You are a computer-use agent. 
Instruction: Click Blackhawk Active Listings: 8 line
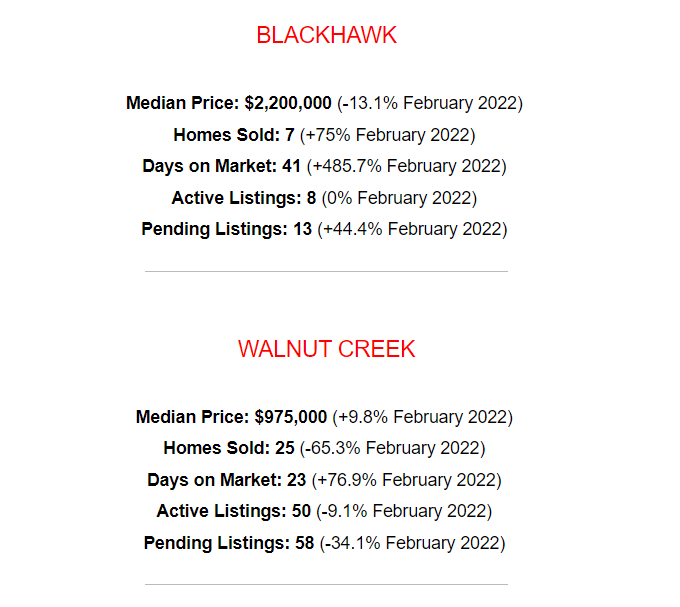324,198
